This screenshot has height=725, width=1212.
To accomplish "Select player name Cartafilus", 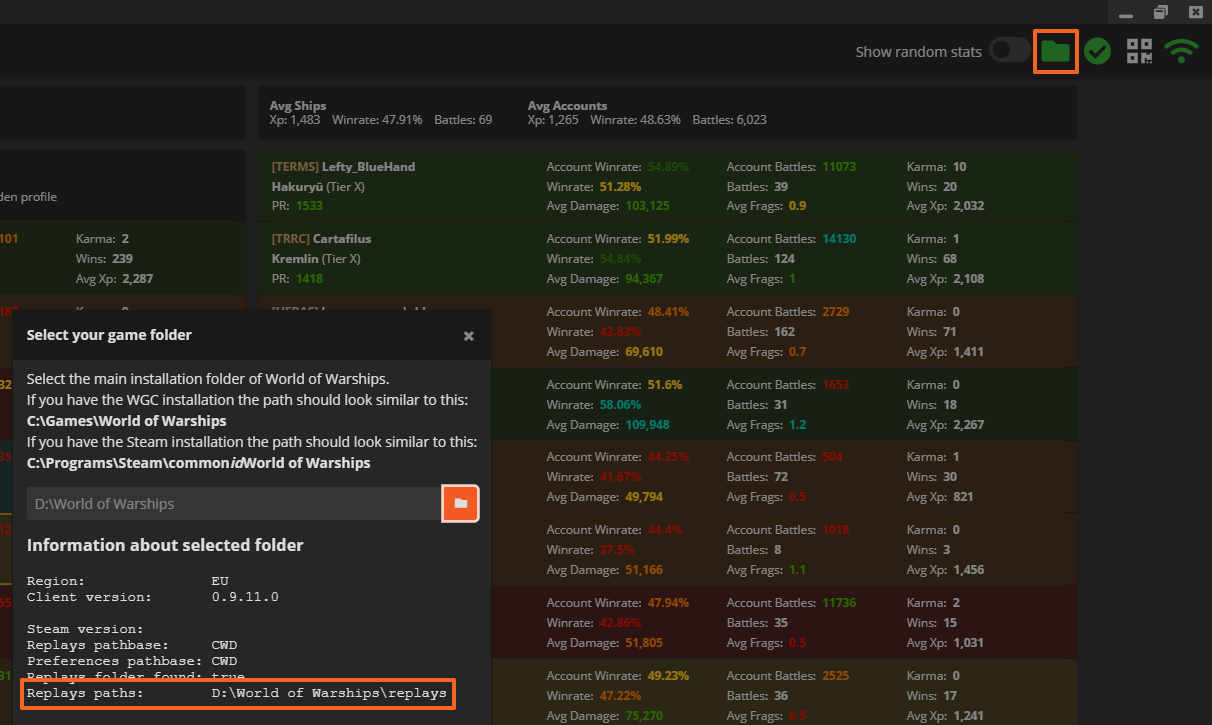I will tap(341, 239).
